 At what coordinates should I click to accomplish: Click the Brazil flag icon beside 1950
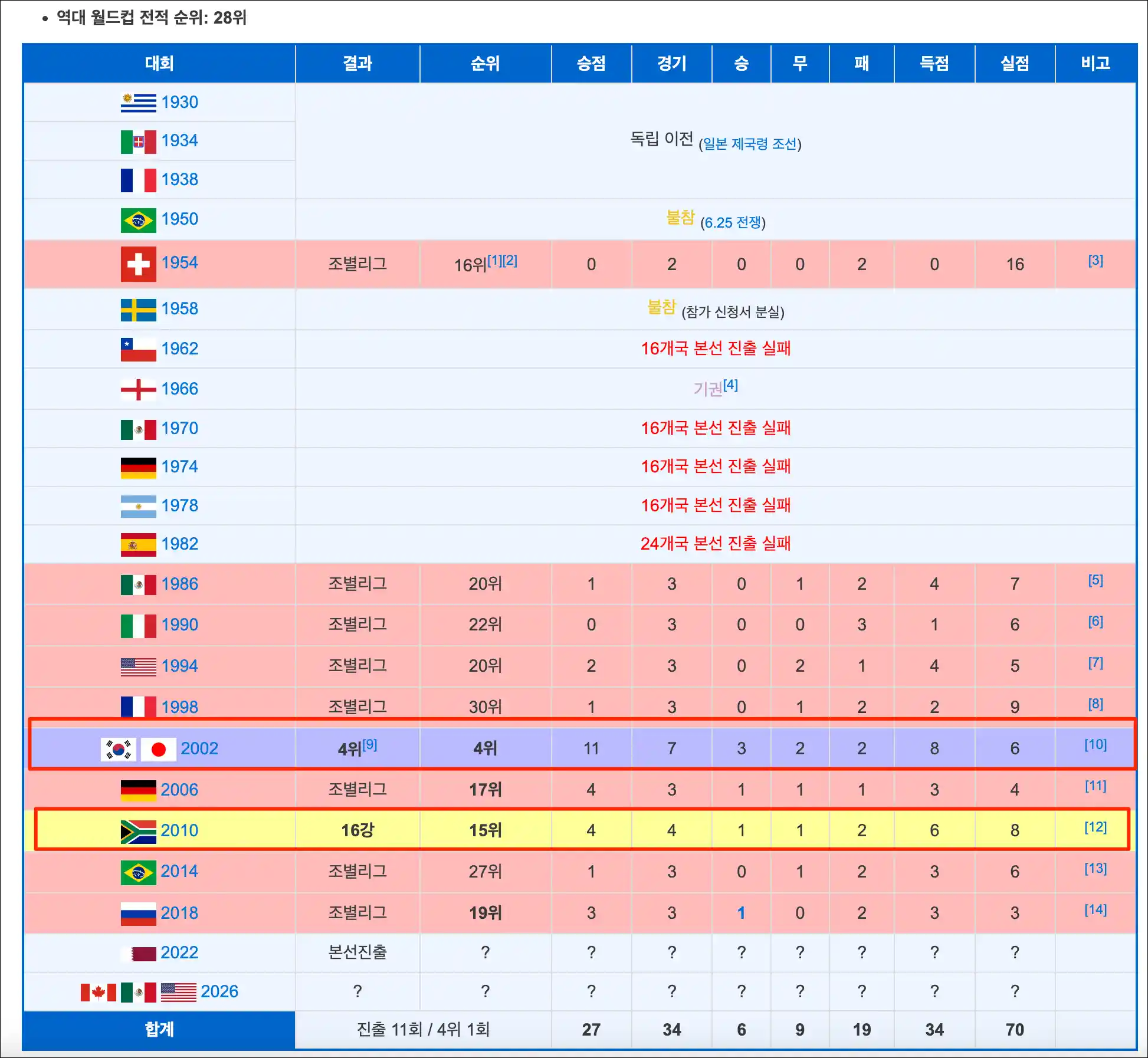pos(138,220)
